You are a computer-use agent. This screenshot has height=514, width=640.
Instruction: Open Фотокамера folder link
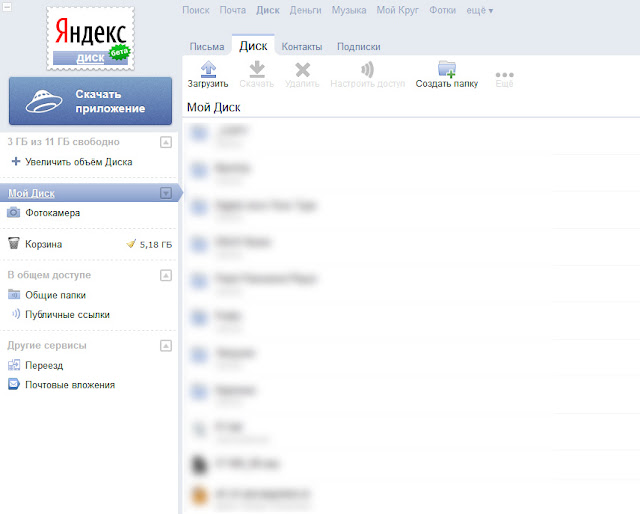pyautogui.click(x=53, y=213)
